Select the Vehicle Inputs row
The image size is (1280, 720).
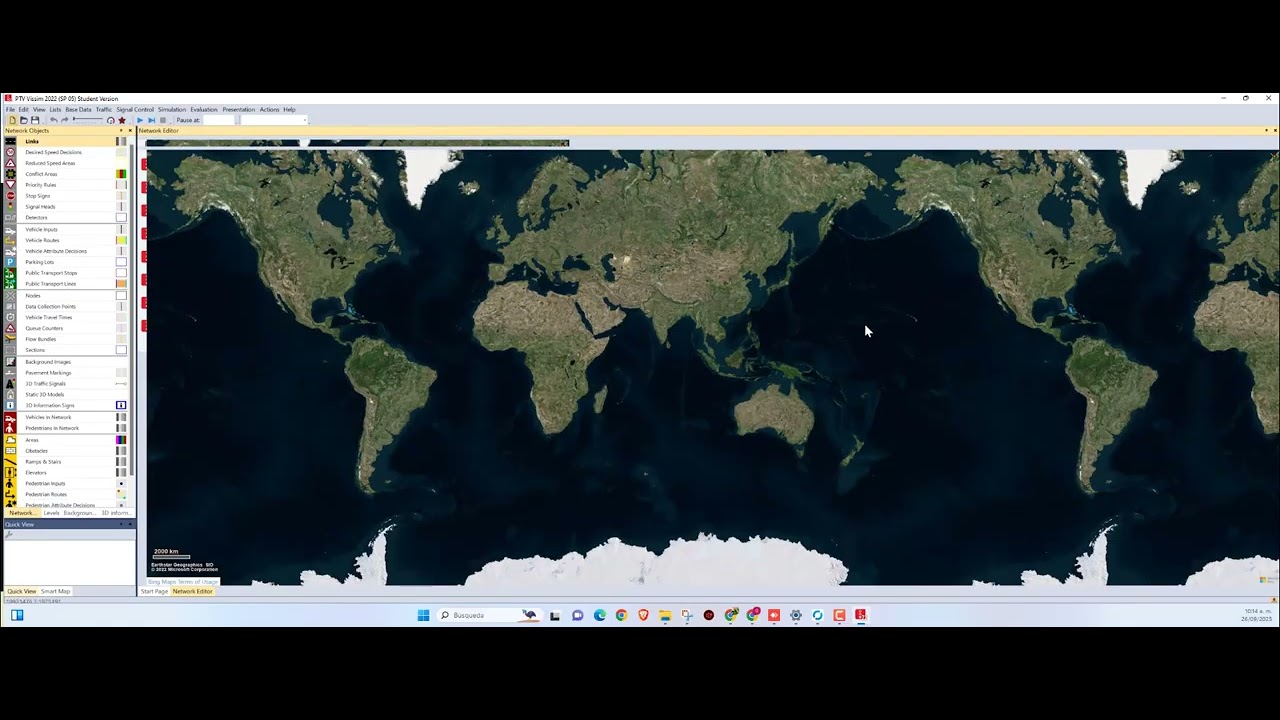click(x=66, y=229)
